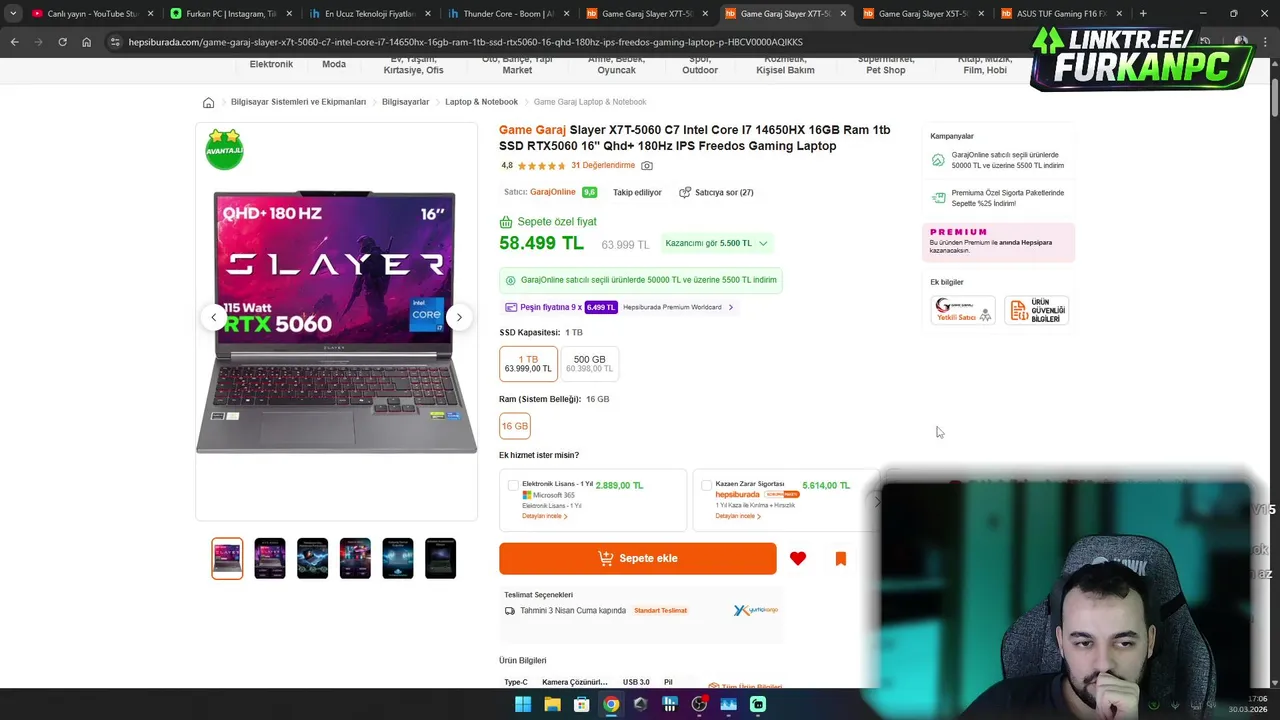Click the main Slayer laptop image
Image resolution: width=1280 pixels, height=720 pixels.
pos(336,322)
